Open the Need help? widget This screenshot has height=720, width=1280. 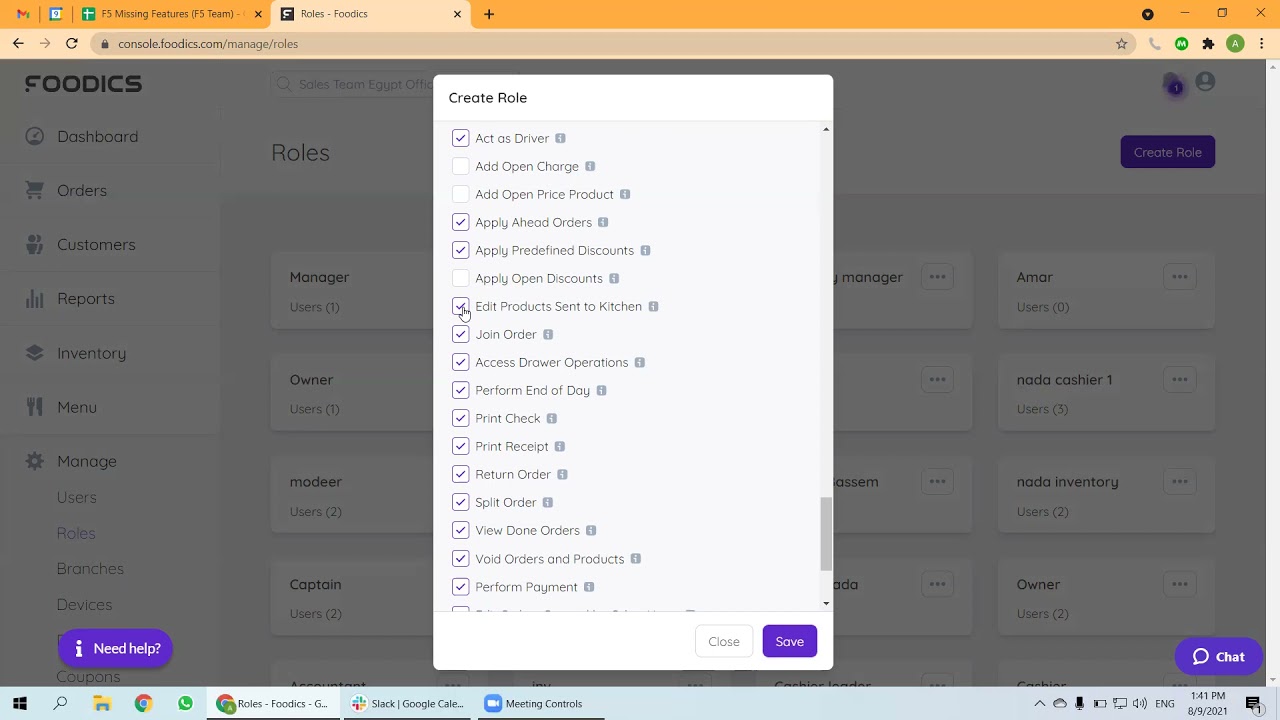click(115, 649)
